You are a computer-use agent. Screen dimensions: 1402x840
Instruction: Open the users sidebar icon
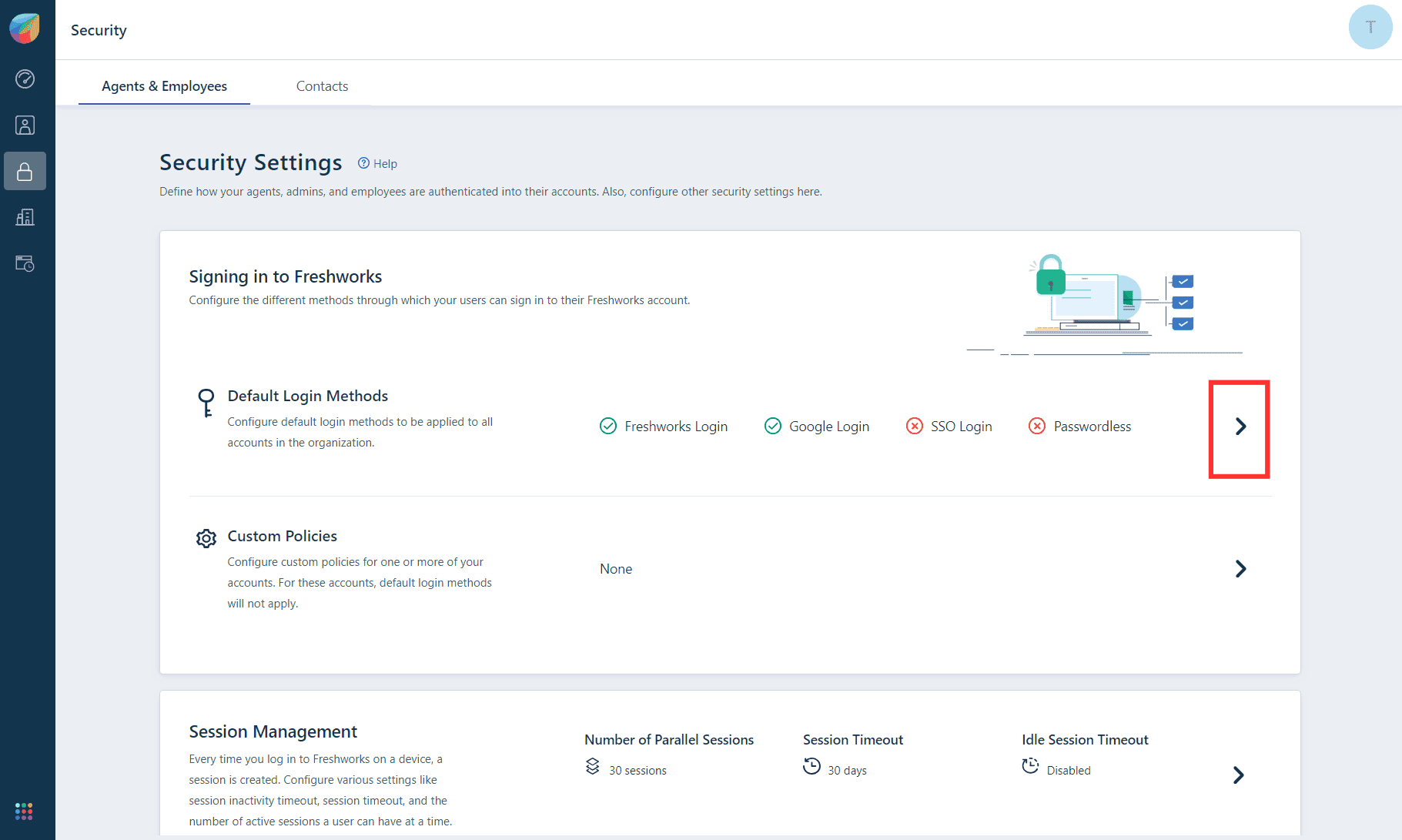coord(25,125)
